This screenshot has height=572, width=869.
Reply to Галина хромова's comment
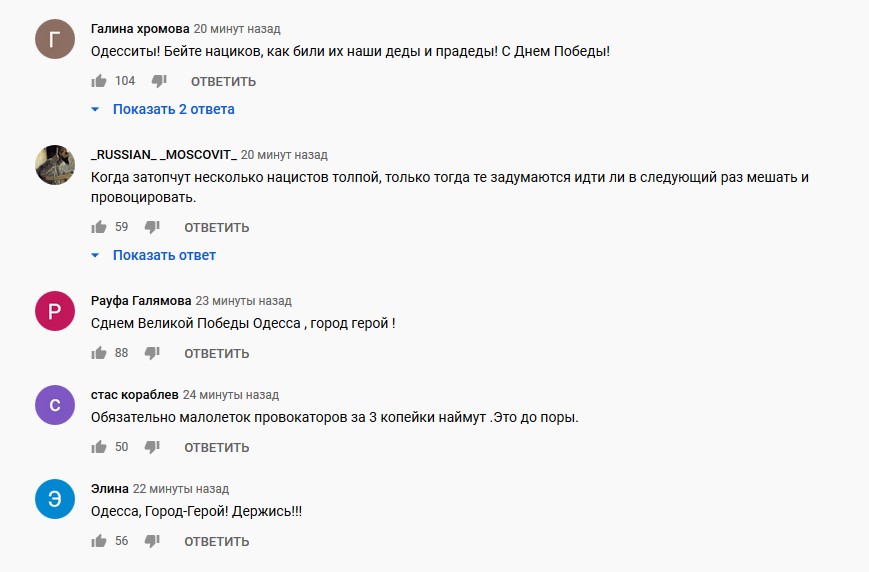tap(223, 81)
